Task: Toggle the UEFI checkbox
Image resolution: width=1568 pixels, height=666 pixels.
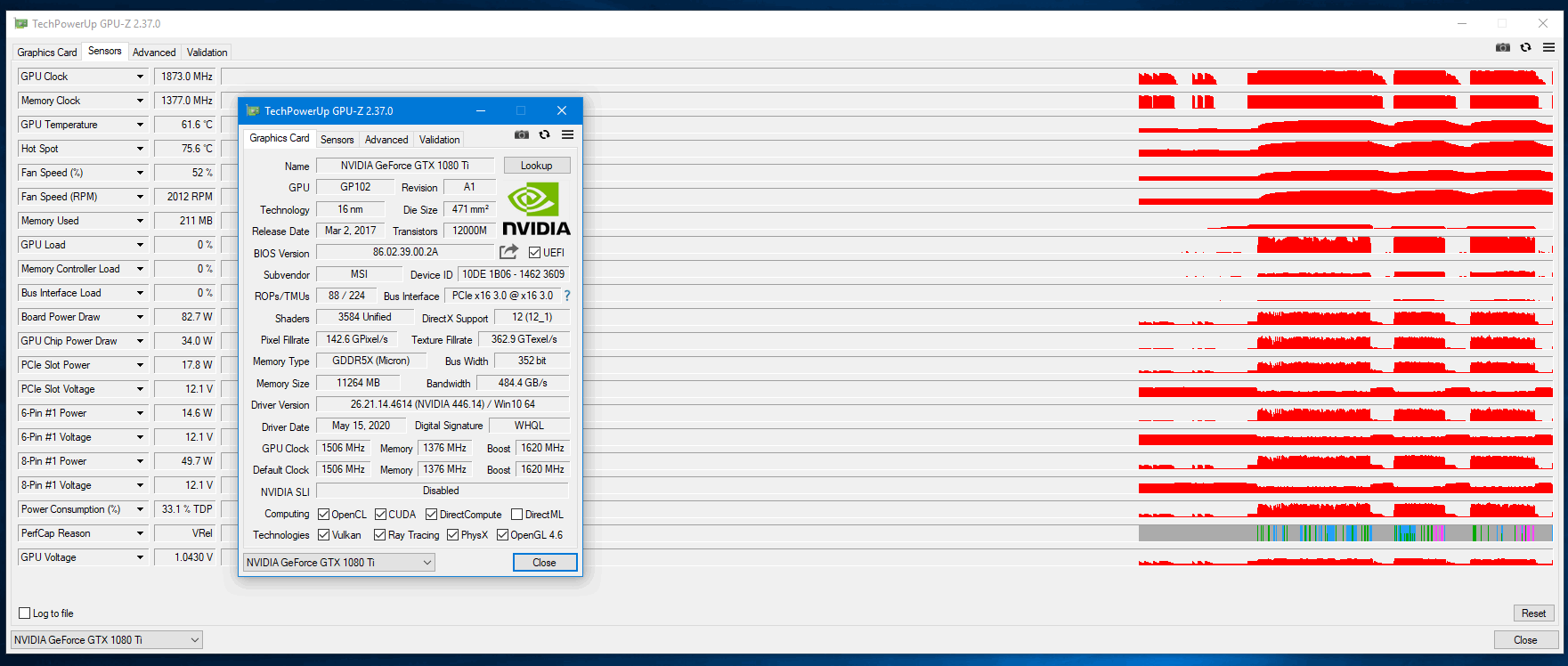Action: tap(534, 252)
